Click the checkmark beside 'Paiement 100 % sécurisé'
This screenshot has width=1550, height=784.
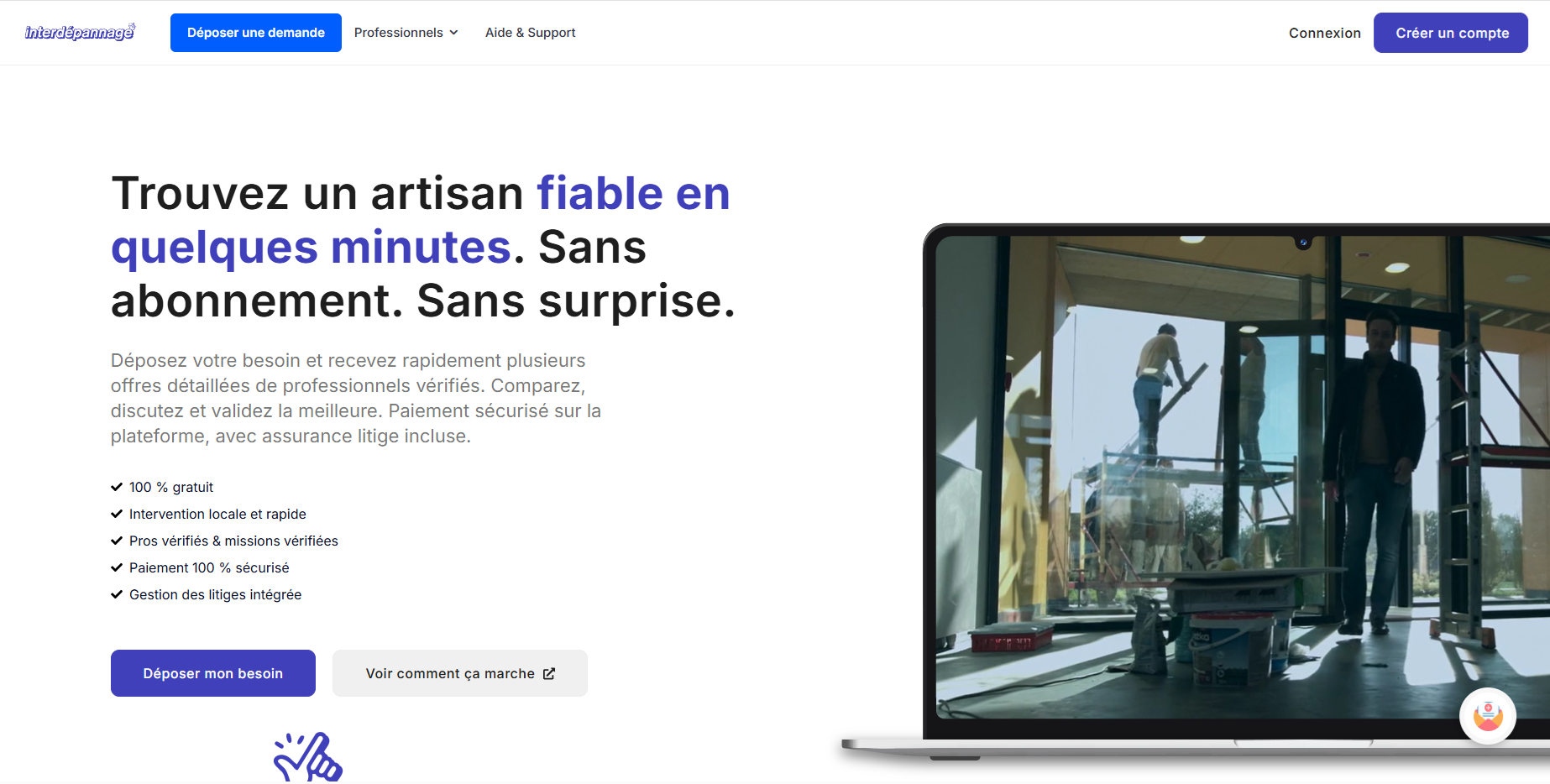tap(117, 567)
